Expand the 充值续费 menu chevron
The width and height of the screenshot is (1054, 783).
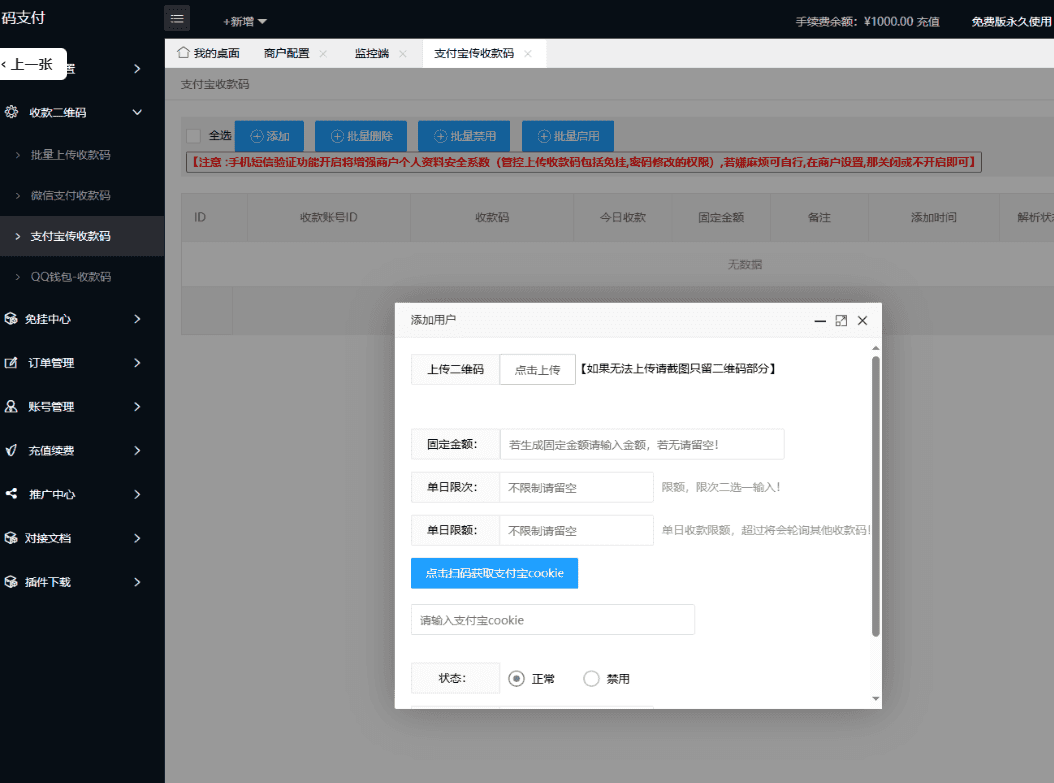[137, 450]
